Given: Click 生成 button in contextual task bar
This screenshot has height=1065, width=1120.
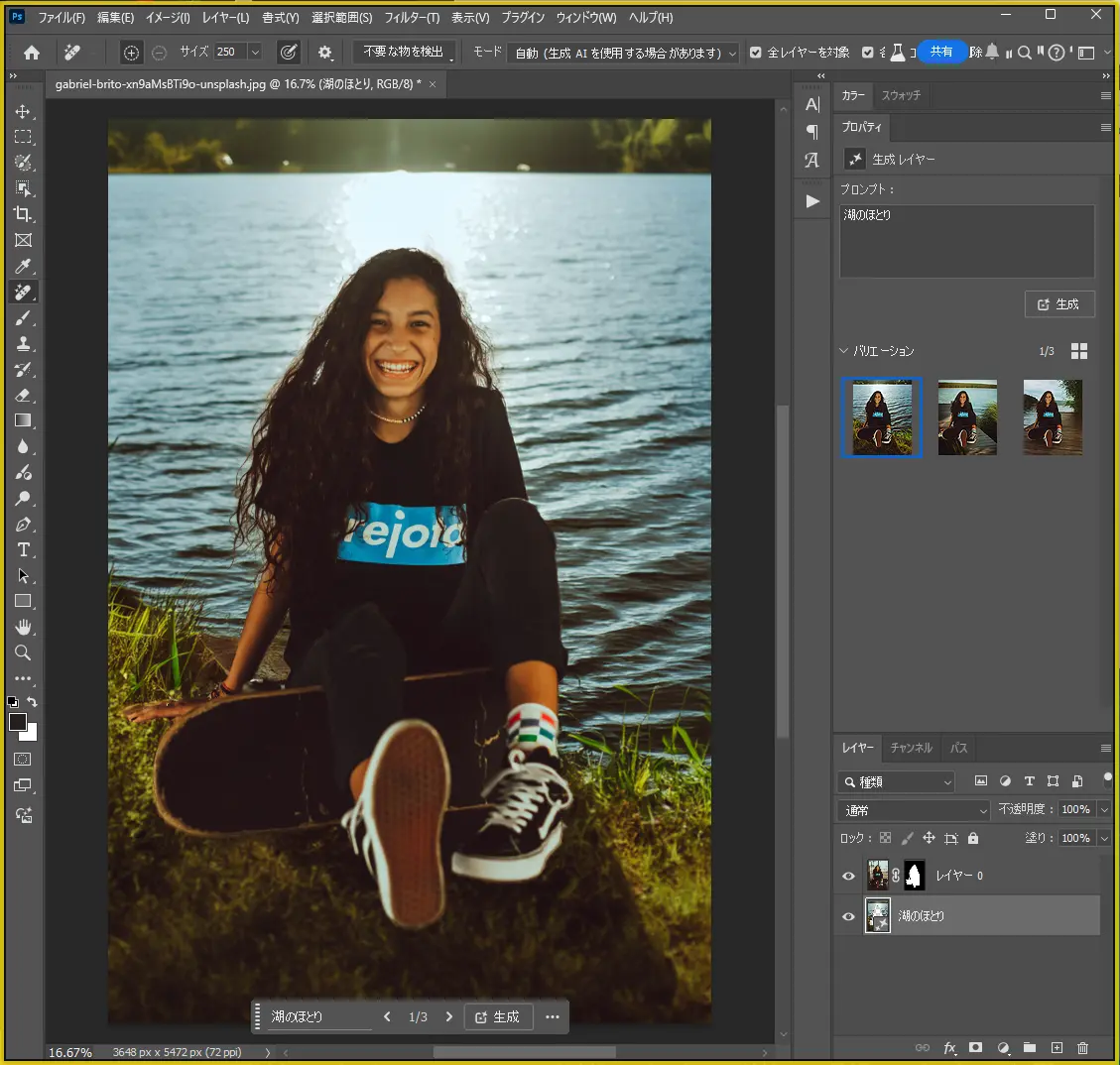Looking at the screenshot, I should pos(498,1017).
